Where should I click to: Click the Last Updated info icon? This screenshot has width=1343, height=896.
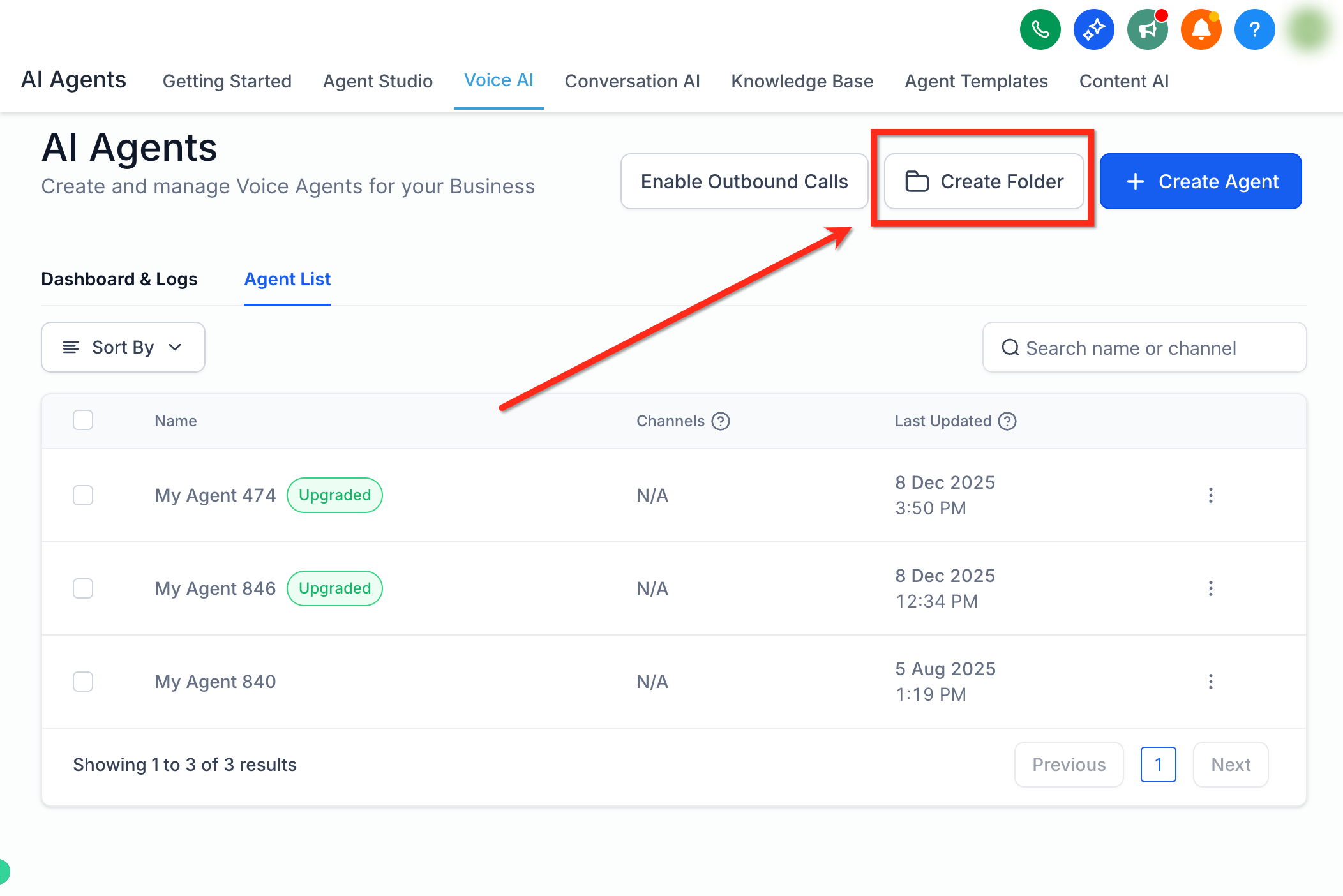[1007, 421]
